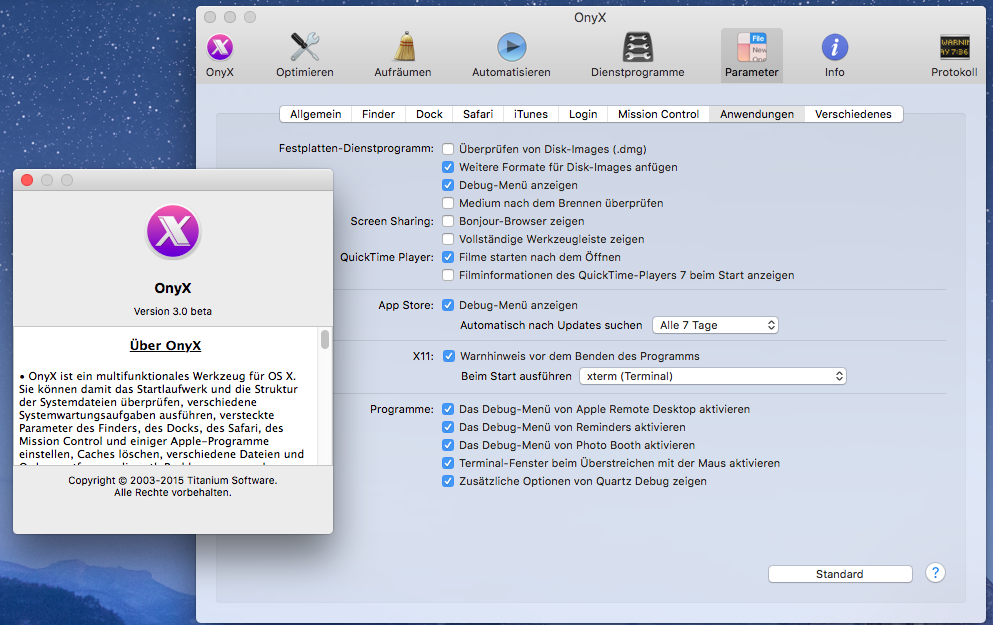The width and height of the screenshot is (993, 625).
Task: Click the About window text scrollbar
Action: point(325,340)
